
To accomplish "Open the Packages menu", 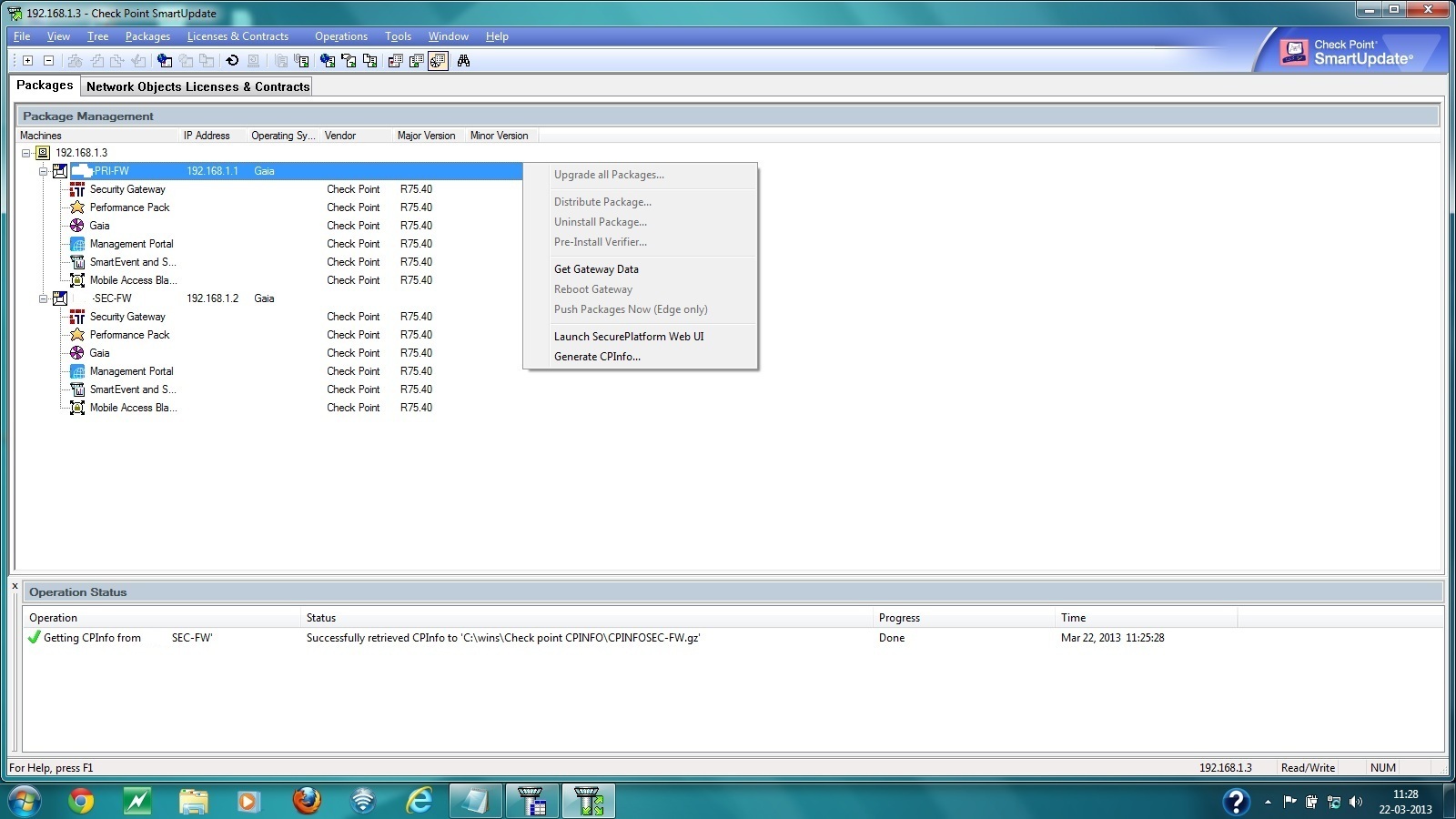I will pos(147,36).
